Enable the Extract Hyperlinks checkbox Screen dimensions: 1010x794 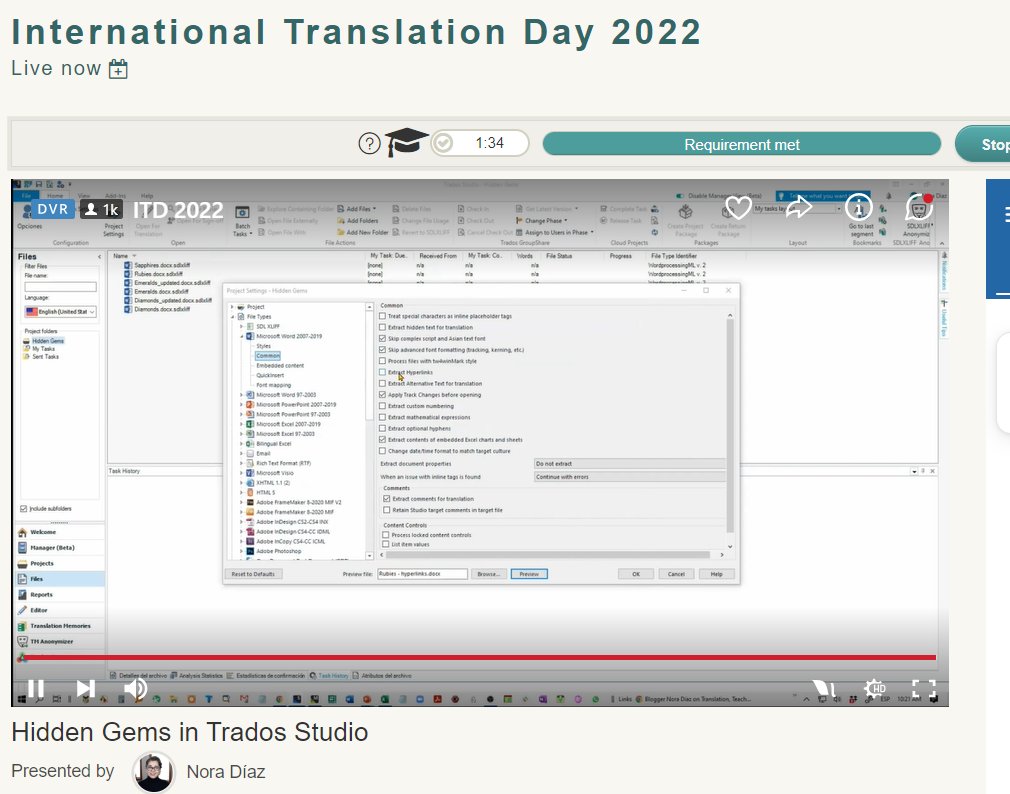click(x=381, y=372)
